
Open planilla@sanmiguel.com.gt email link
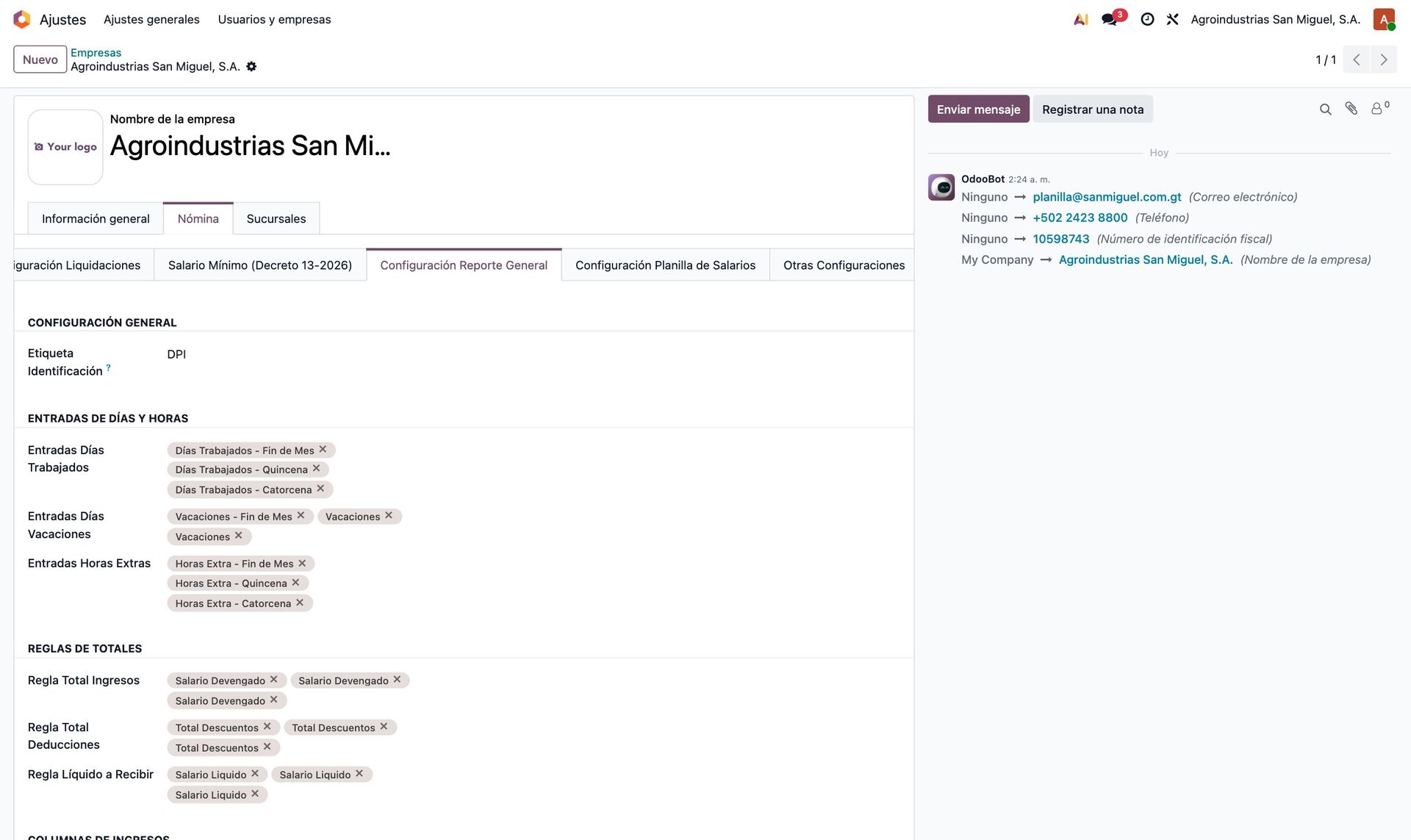tap(1107, 196)
